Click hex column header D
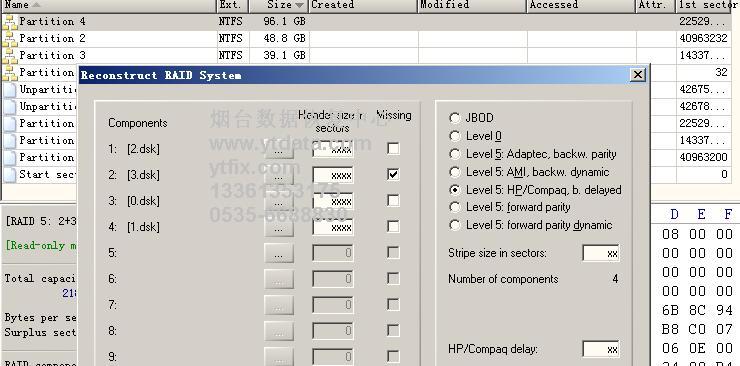This screenshot has height=366, width=740. point(674,215)
